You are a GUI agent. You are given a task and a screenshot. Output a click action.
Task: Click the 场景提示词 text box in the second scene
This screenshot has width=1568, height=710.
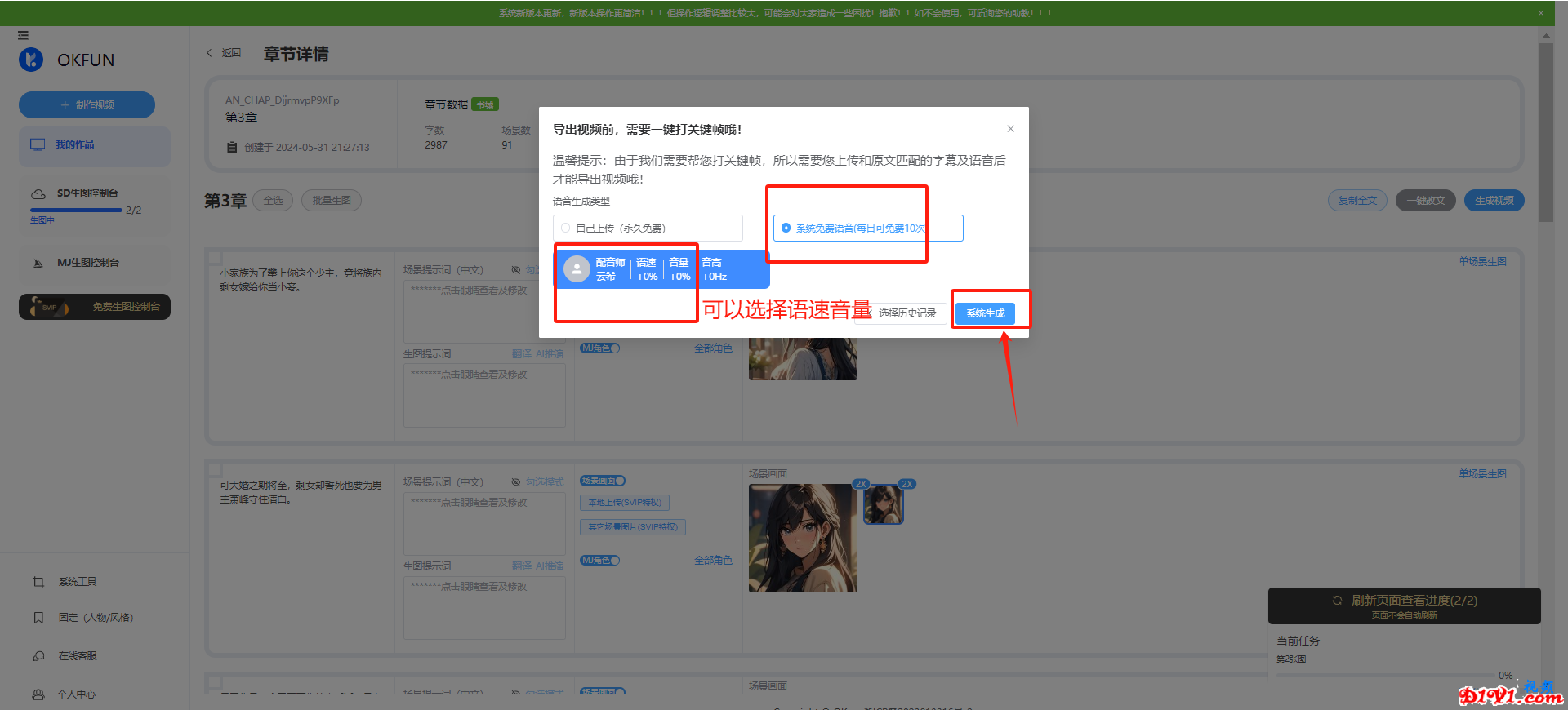pos(484,524)
